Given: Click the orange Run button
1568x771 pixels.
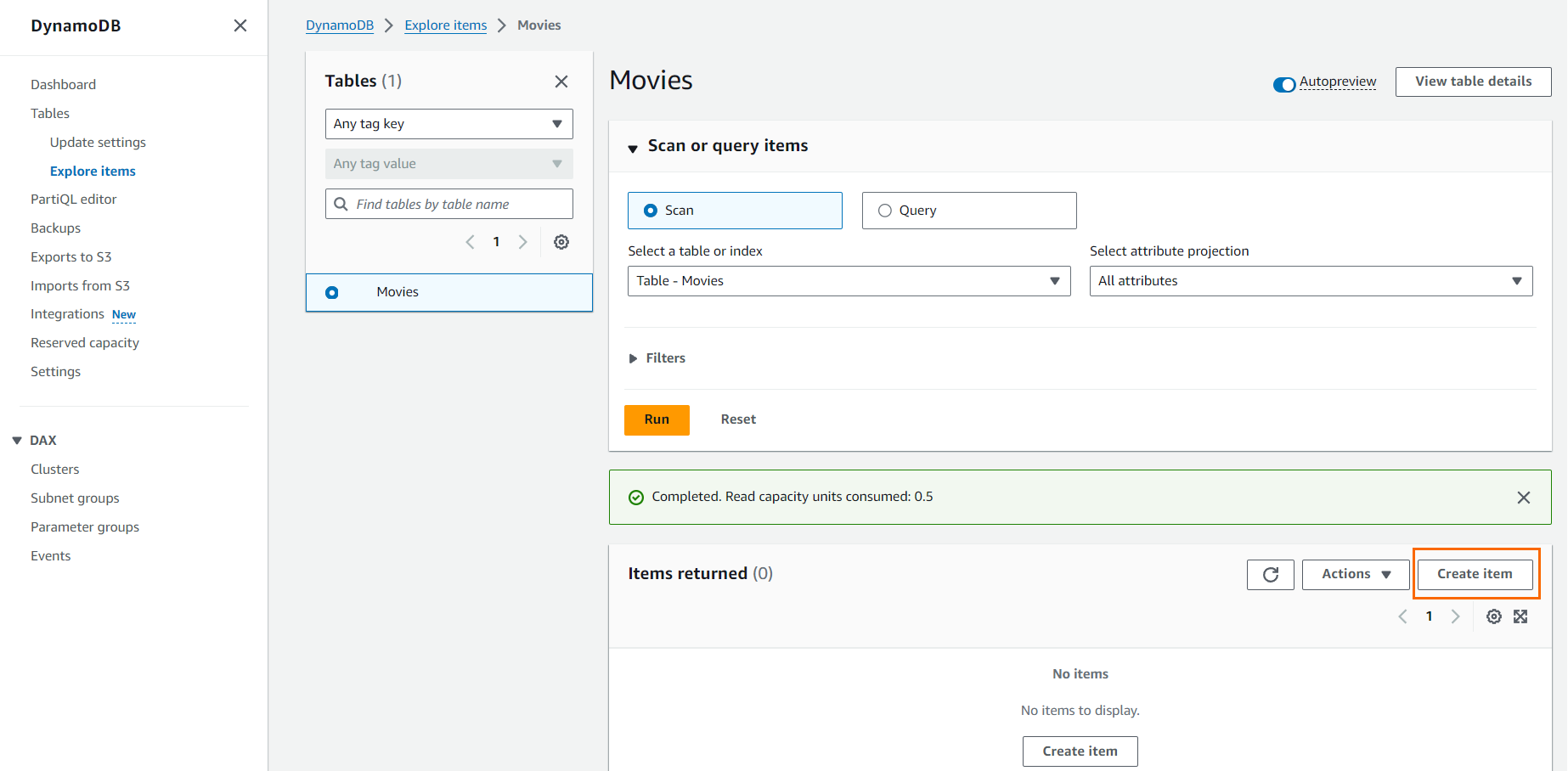Looking at the screenshot, I should 657,419.
